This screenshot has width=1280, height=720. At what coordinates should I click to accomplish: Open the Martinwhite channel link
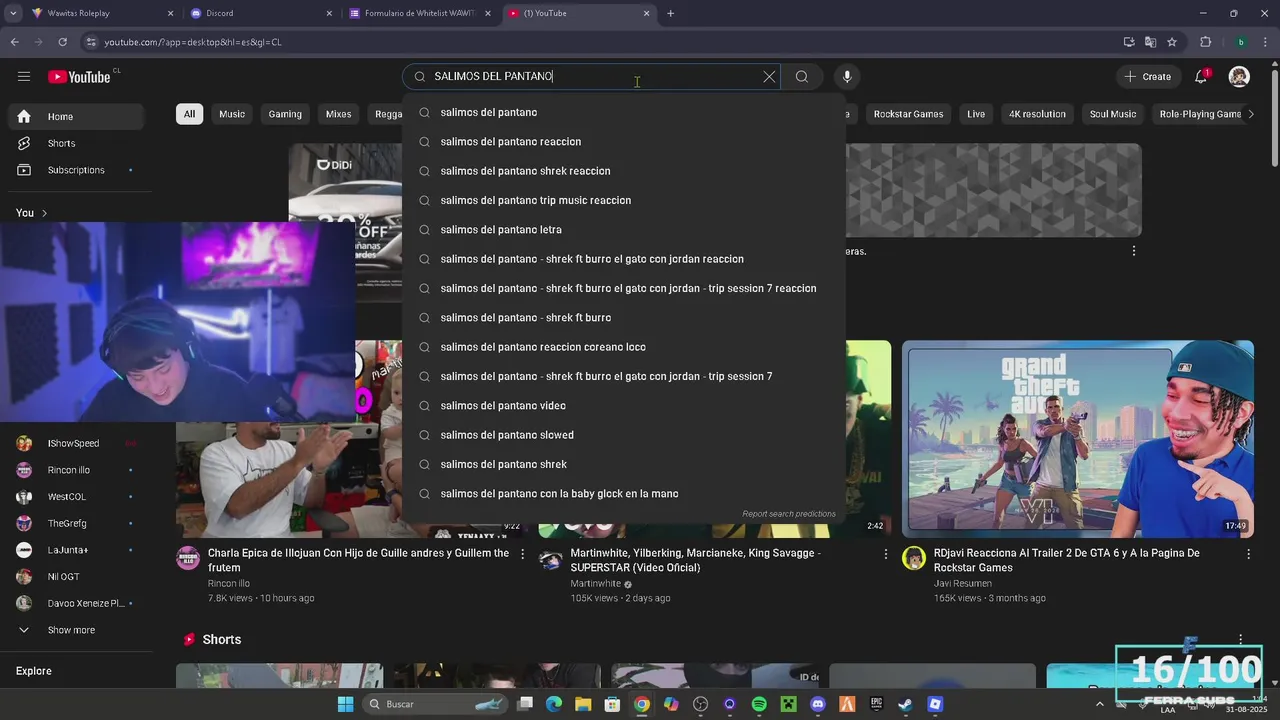[x=596, y=583]
